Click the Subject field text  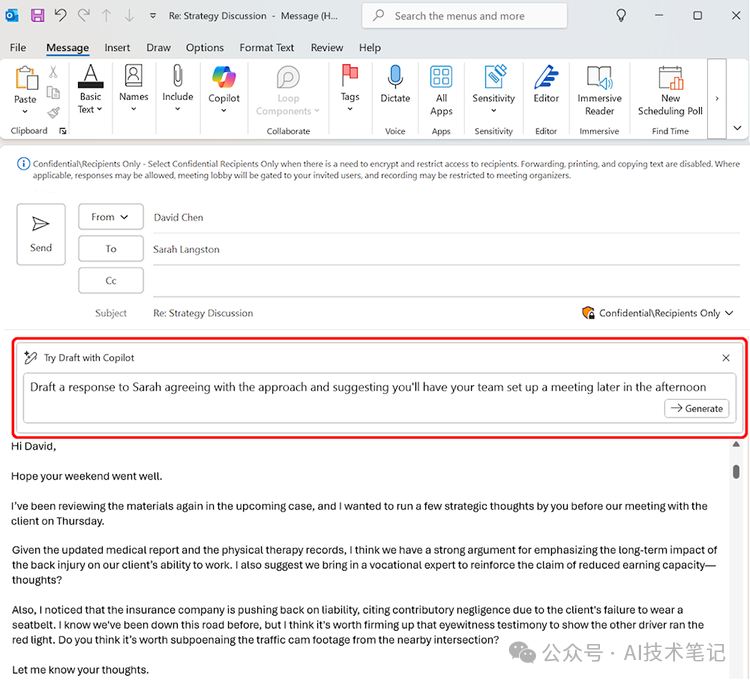pos(203,313)
